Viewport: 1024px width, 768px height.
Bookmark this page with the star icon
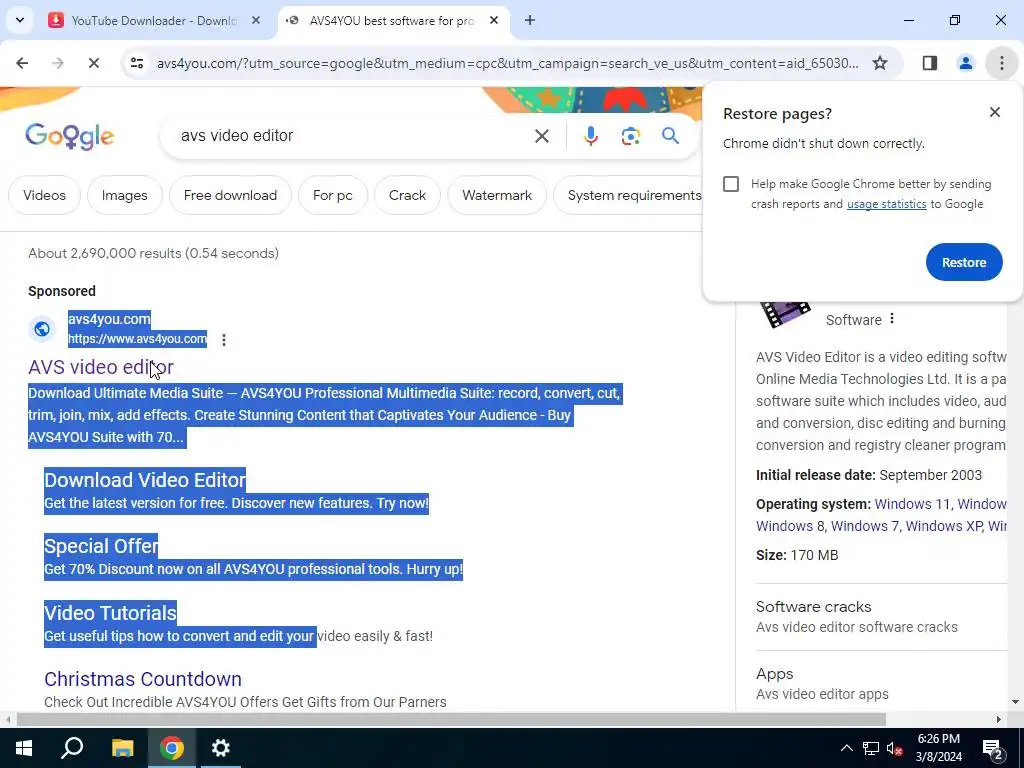coord(880,63)
